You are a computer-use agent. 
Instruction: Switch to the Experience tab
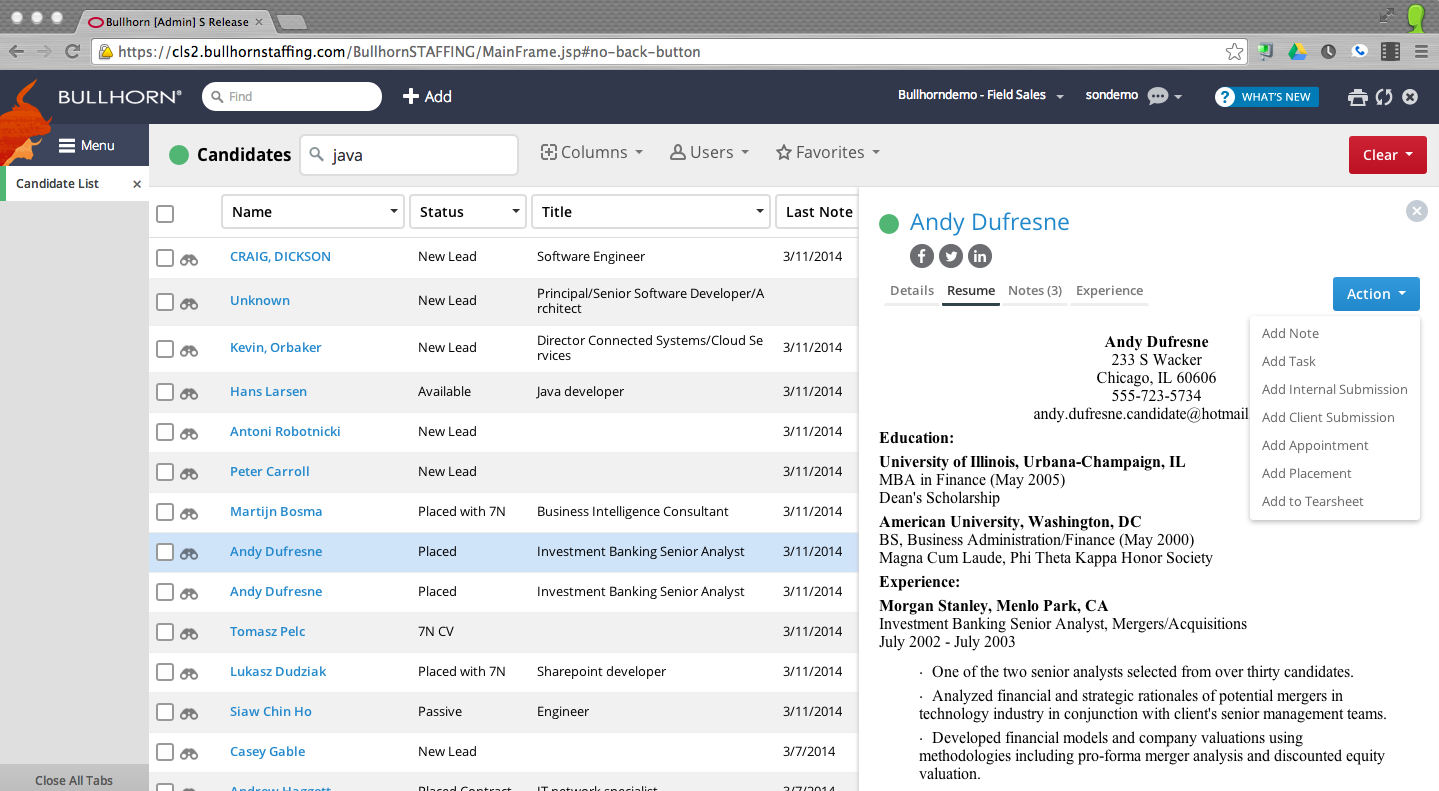[x=1109, y=291]
